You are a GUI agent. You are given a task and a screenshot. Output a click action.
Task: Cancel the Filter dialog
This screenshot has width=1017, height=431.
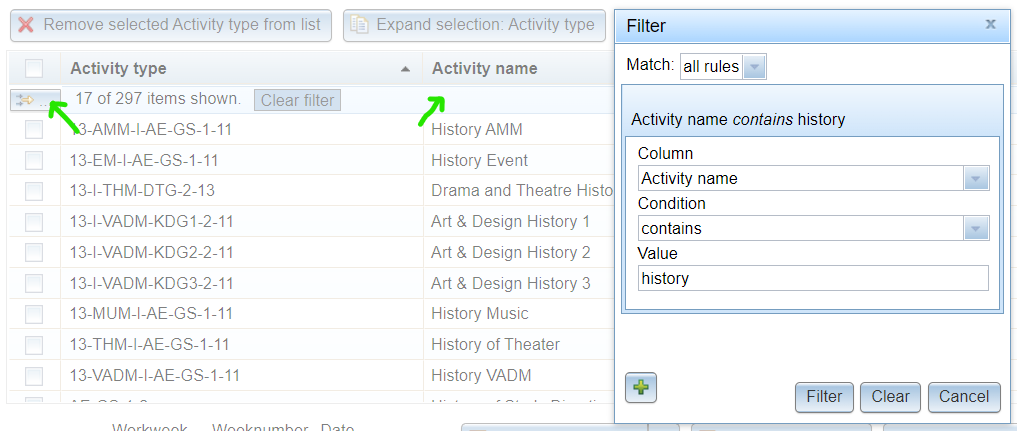point(964,397)
